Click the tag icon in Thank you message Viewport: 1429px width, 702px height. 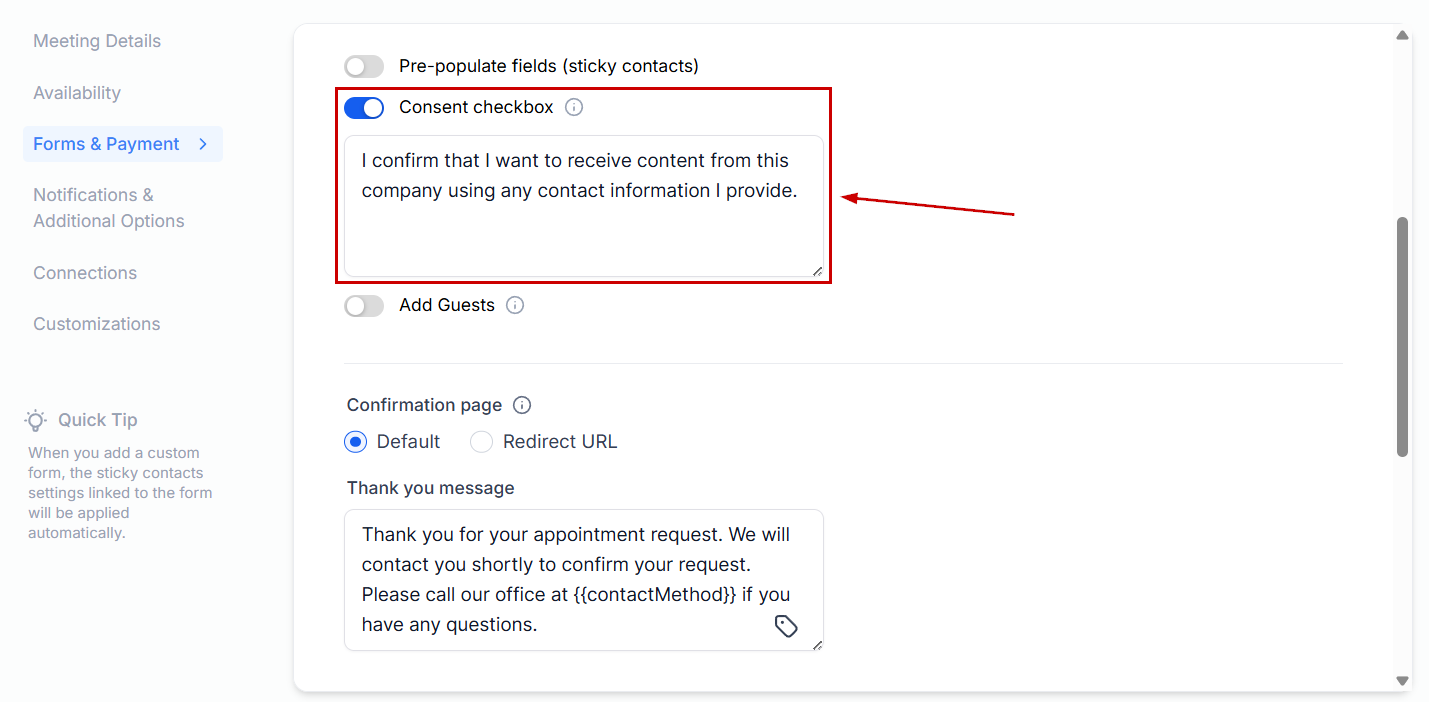tap(786, 626)
